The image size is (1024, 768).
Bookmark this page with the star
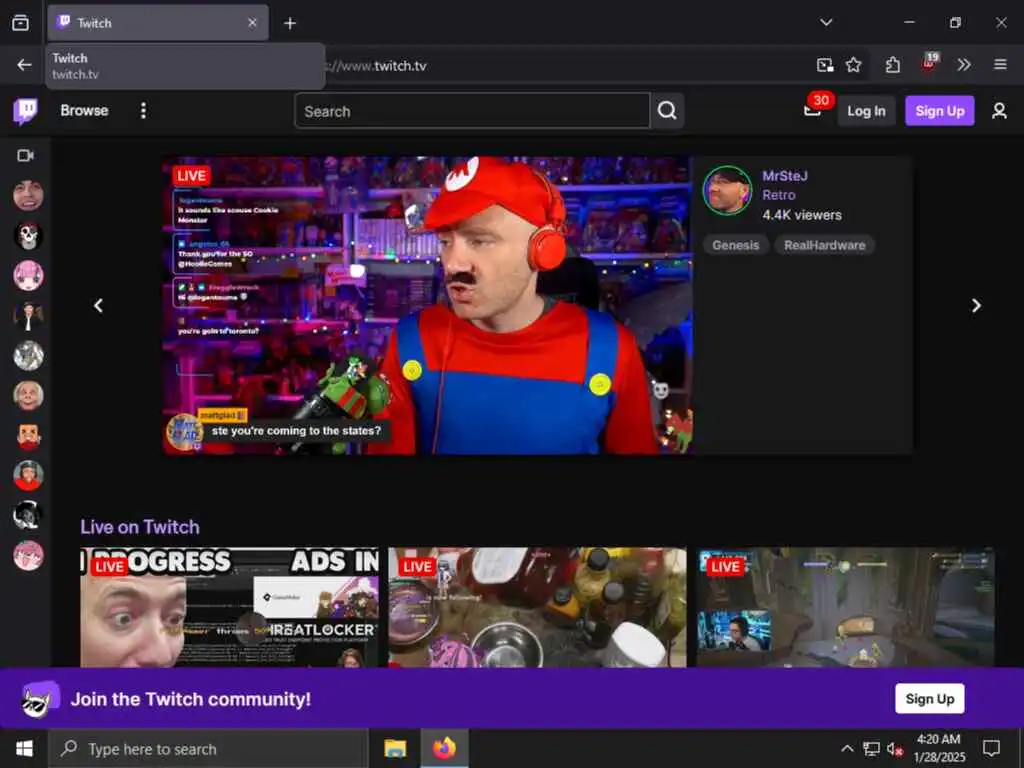coord(853,65)
